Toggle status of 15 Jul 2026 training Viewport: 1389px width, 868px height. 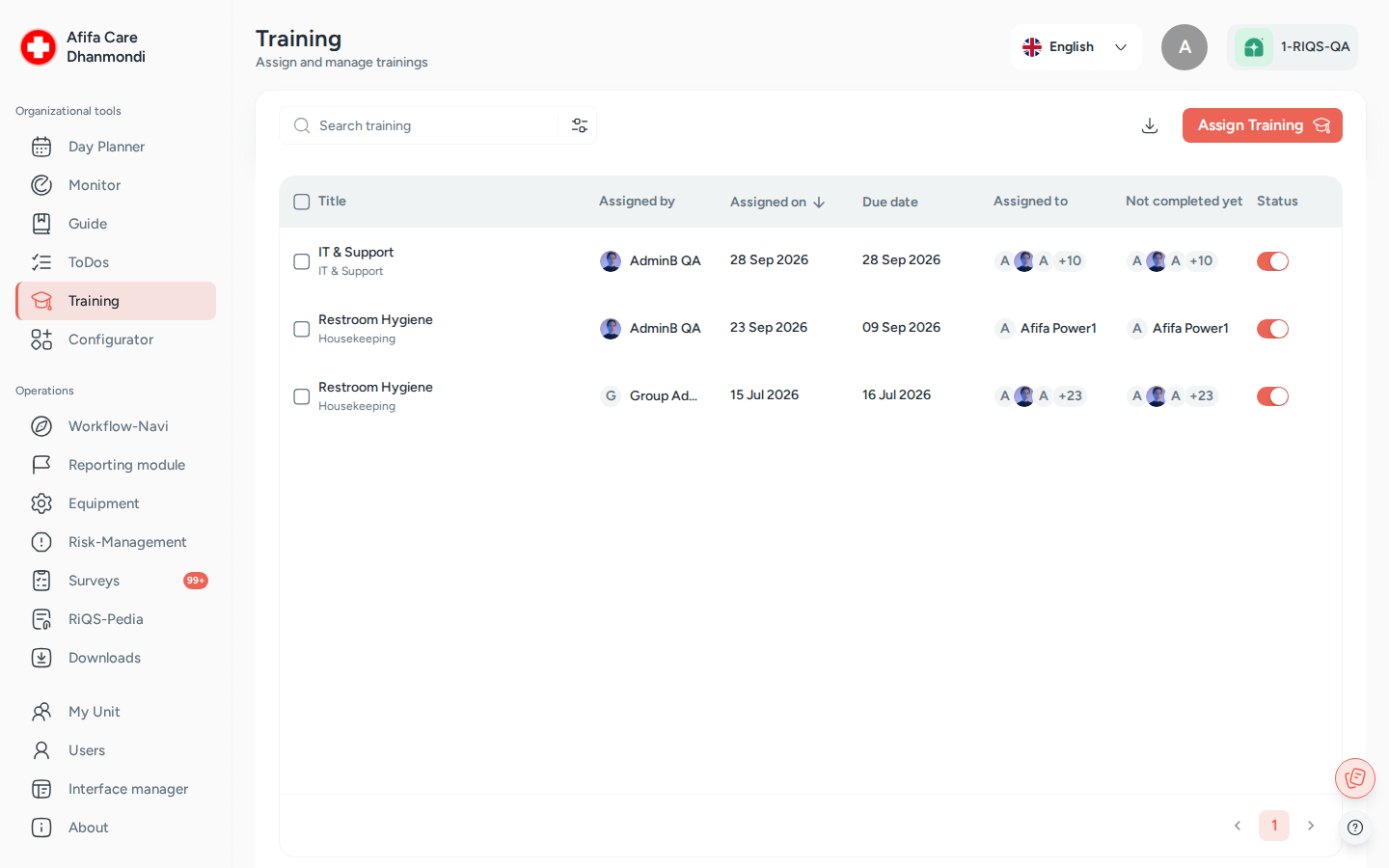(x=1272, y=396)
